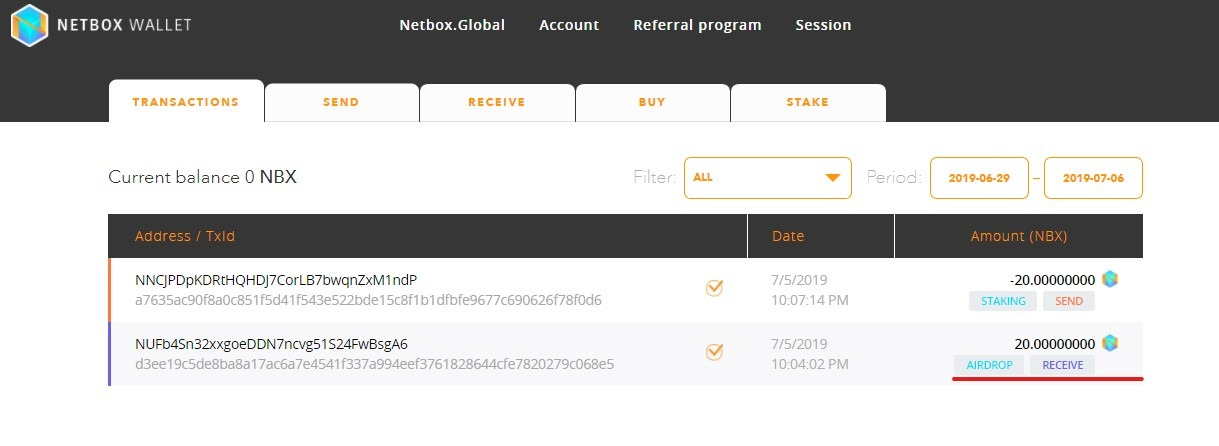This screenshot has width=1219, height=446.
Task: Click confirmed checkmark icon on NUFb4Sn transaction
Action: [x=714, y=352]
